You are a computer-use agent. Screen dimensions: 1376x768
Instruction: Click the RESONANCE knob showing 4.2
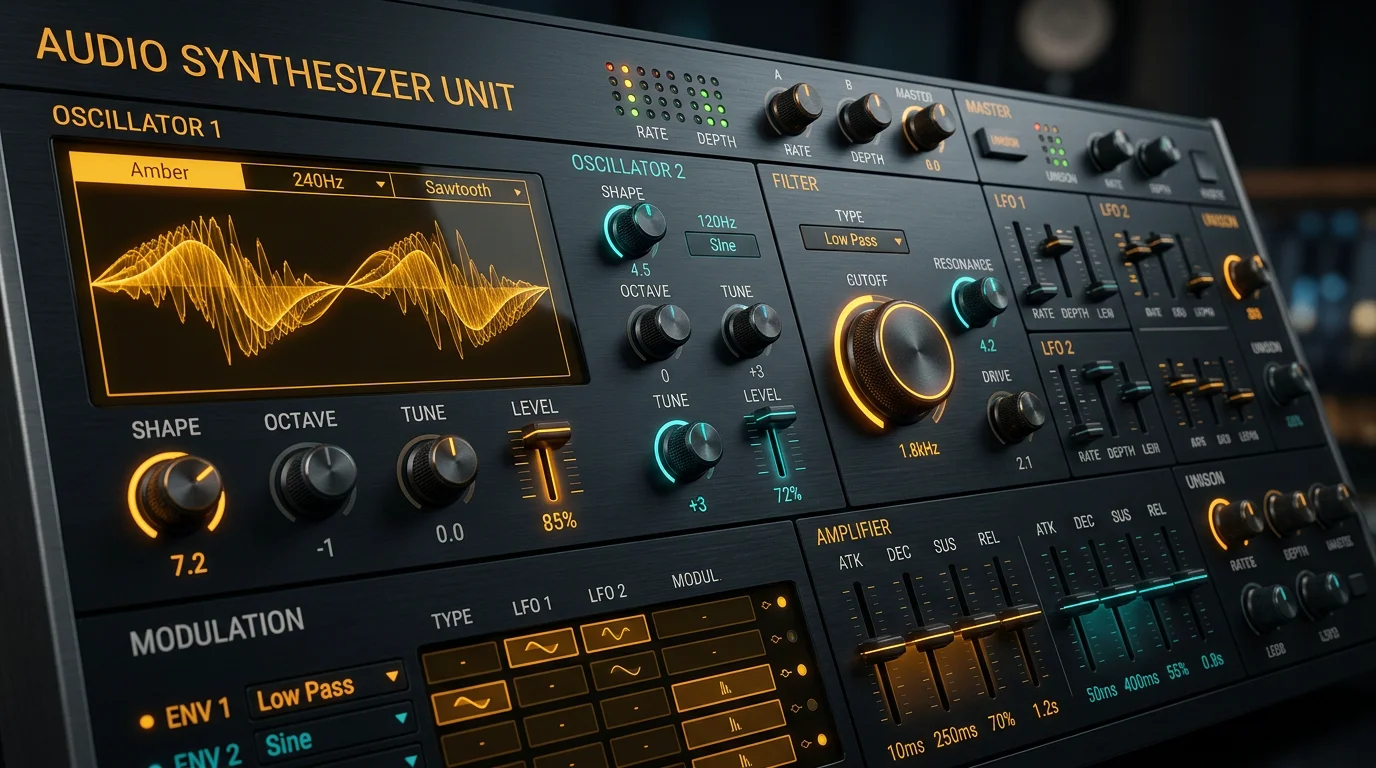click(x=980, y=300)
